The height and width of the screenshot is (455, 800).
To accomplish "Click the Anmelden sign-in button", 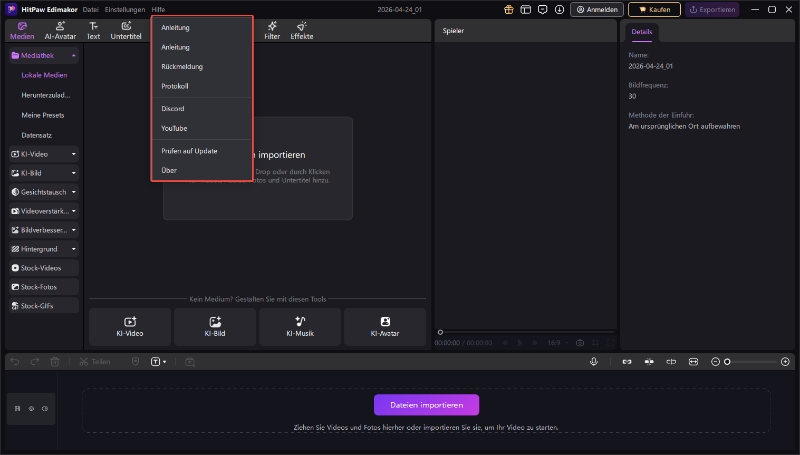I will [x=597, y=10].
